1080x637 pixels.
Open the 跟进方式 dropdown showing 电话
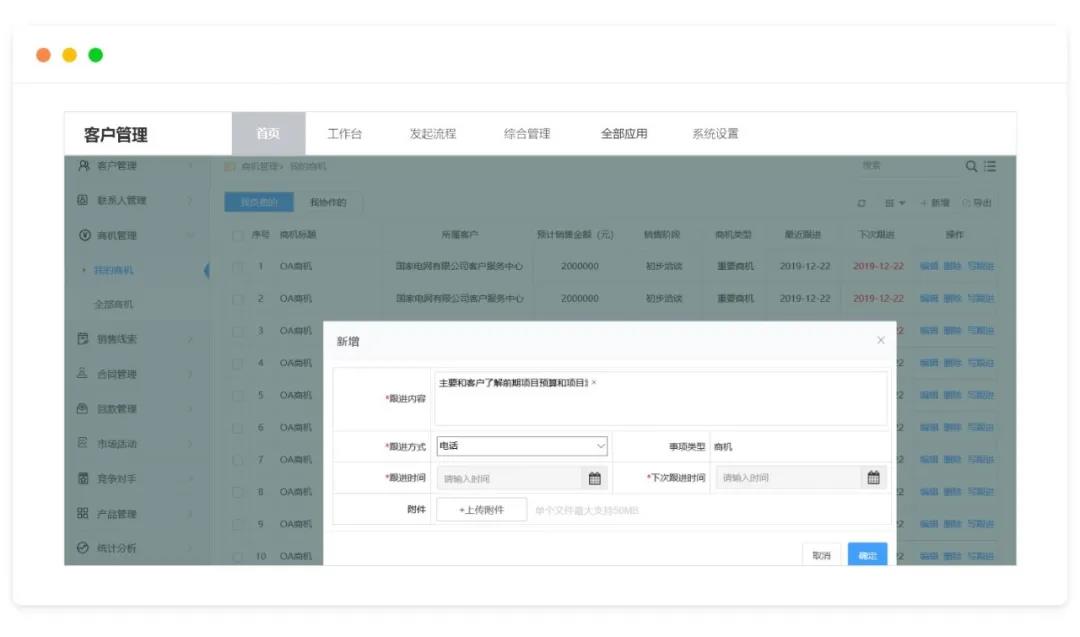521,446
